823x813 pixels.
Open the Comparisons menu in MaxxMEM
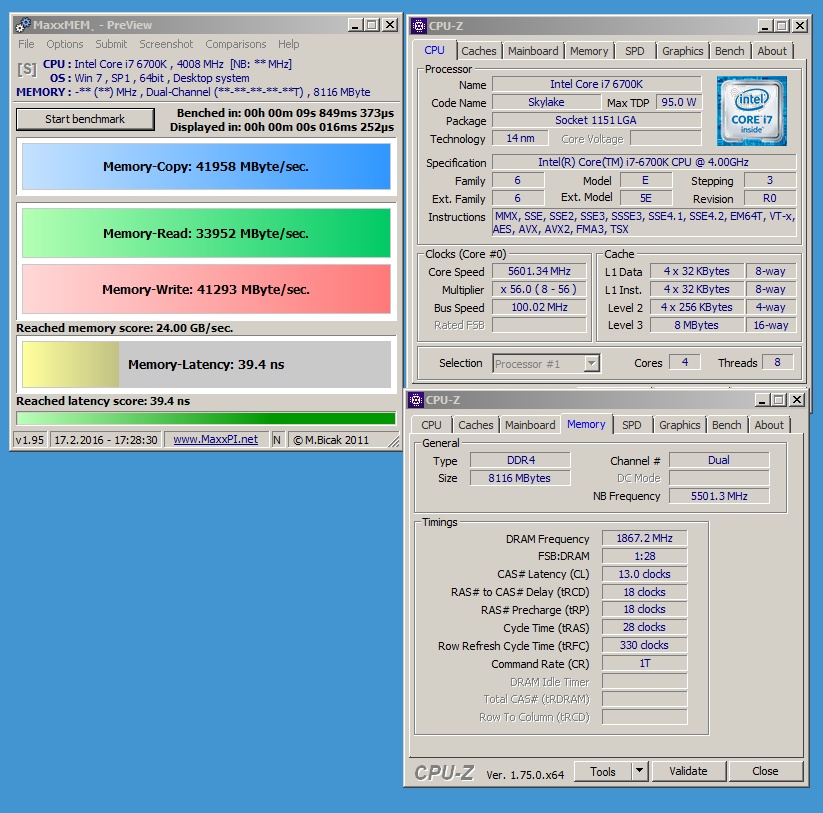pyautogui.click(x=235, y=44)
